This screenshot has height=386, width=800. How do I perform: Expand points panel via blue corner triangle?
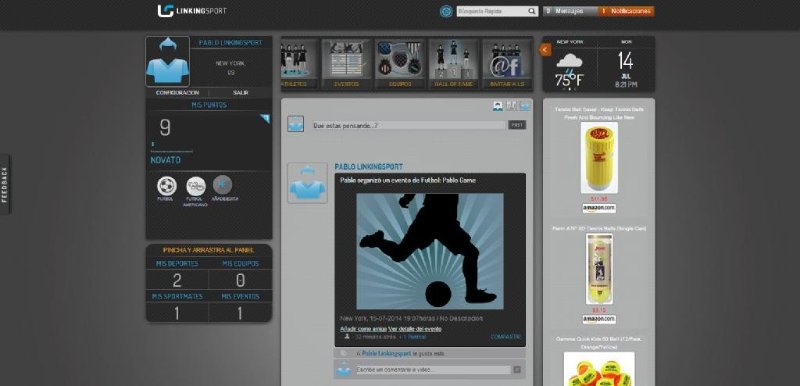(x=265, y=119)
